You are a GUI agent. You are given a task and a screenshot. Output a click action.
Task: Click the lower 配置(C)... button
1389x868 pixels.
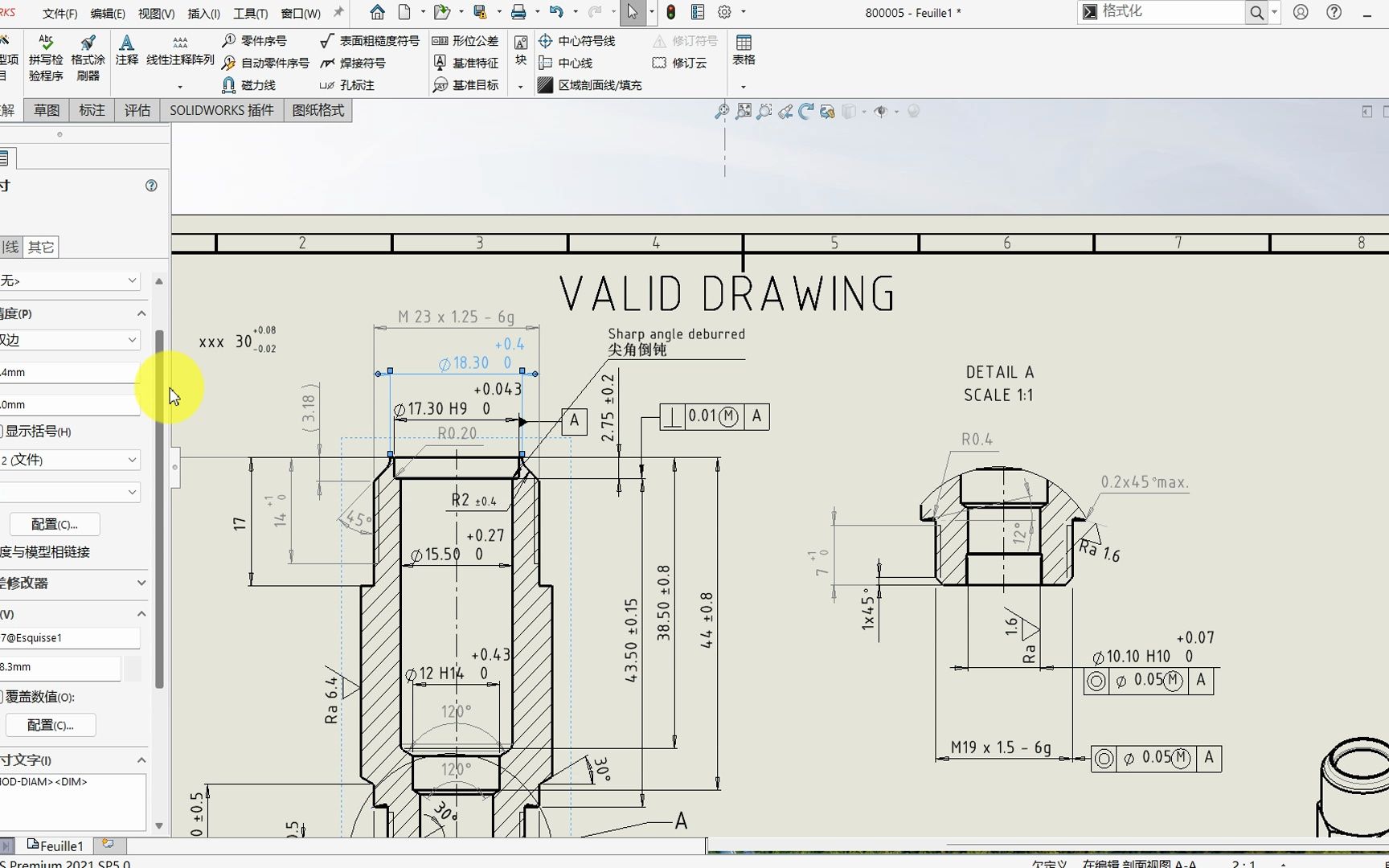click(51, 725)
